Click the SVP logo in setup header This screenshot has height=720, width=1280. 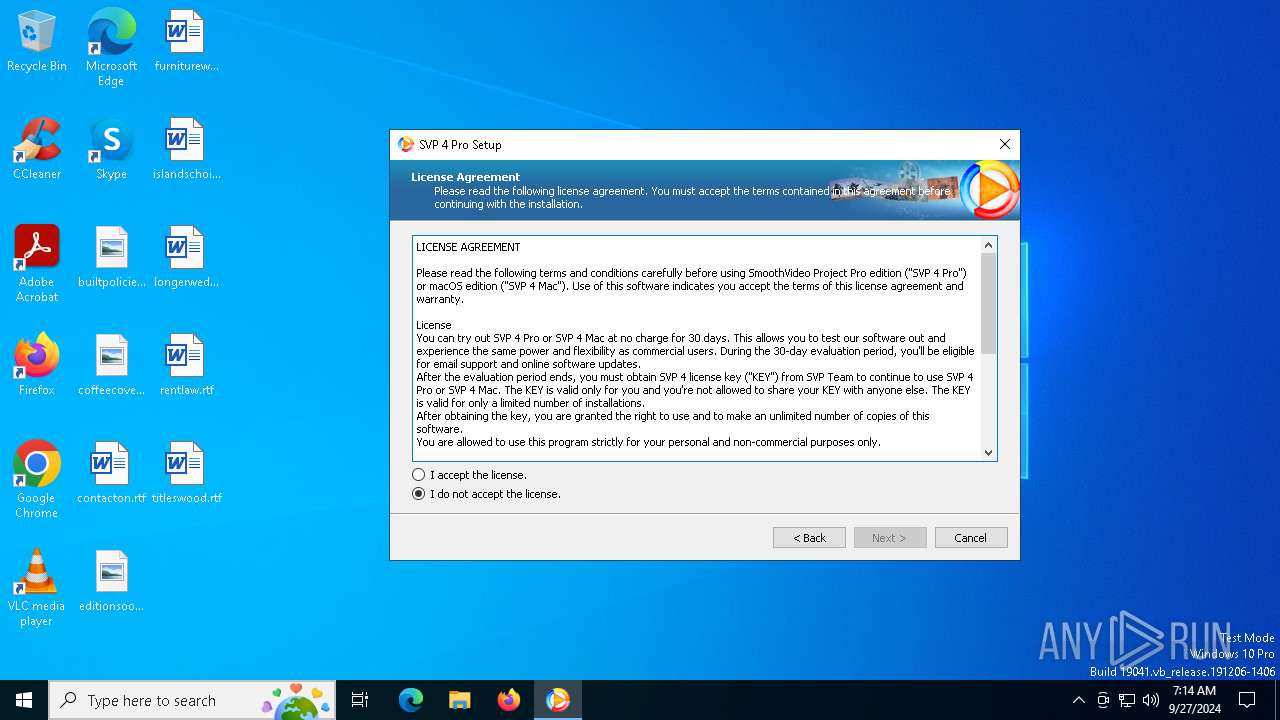coord(989,189)
